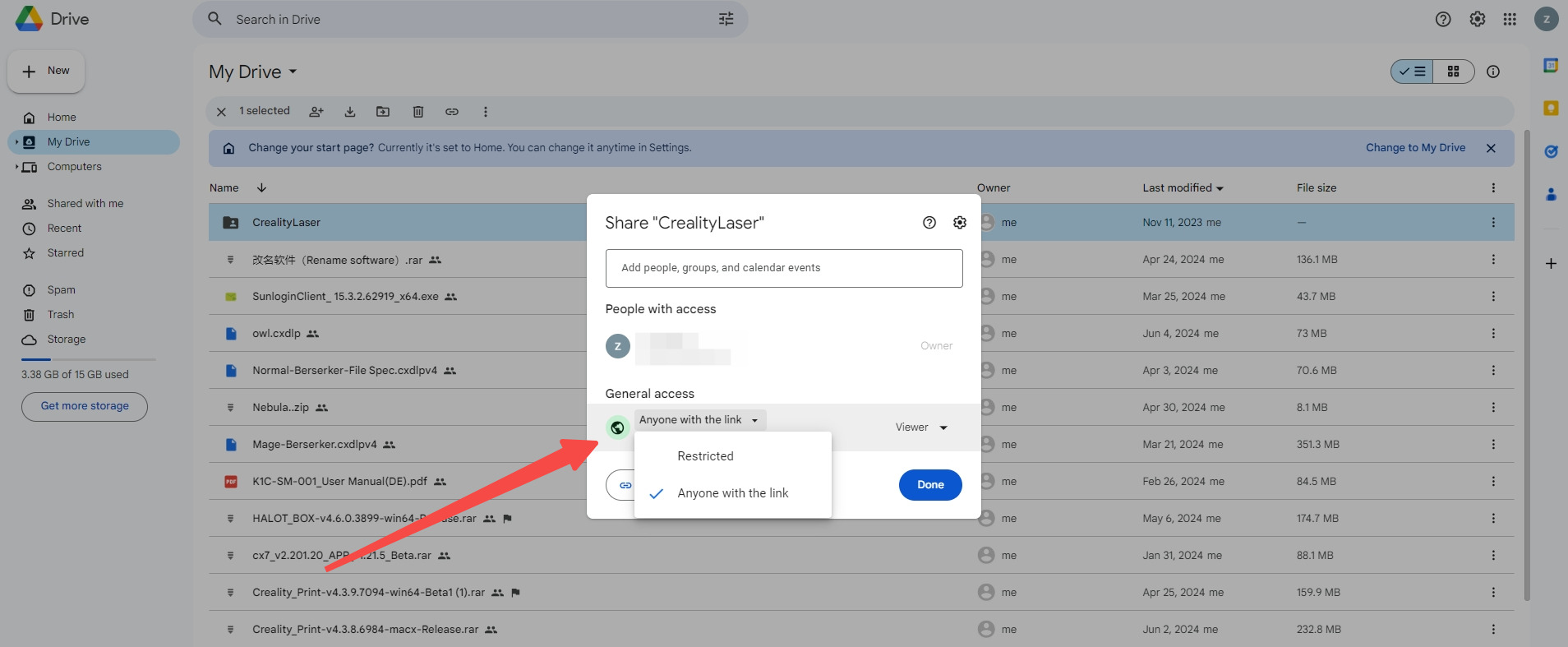1568x647 pixels.
Task: Select Normal-Berserker-File Spec.cxdlpv4 file
Action: pos(344,371)
